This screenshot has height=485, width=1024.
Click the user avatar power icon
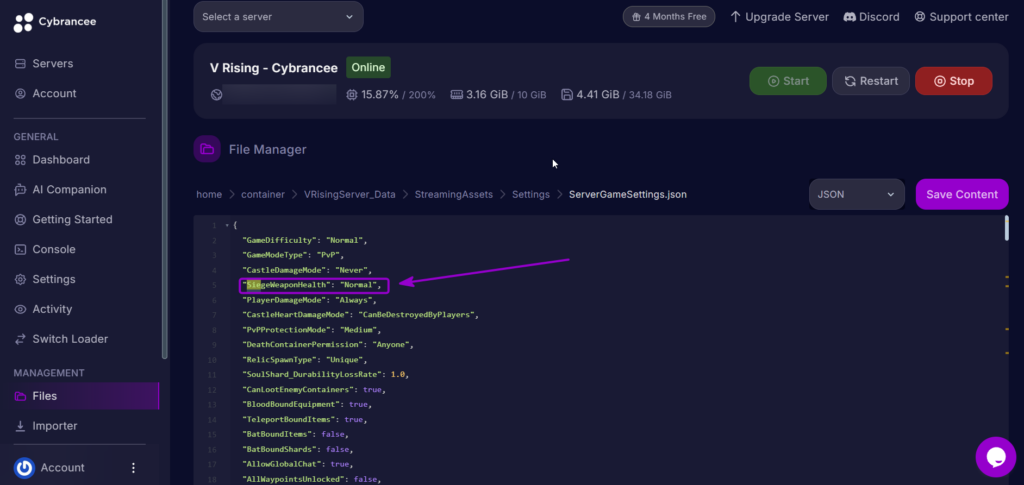point(24,468)
